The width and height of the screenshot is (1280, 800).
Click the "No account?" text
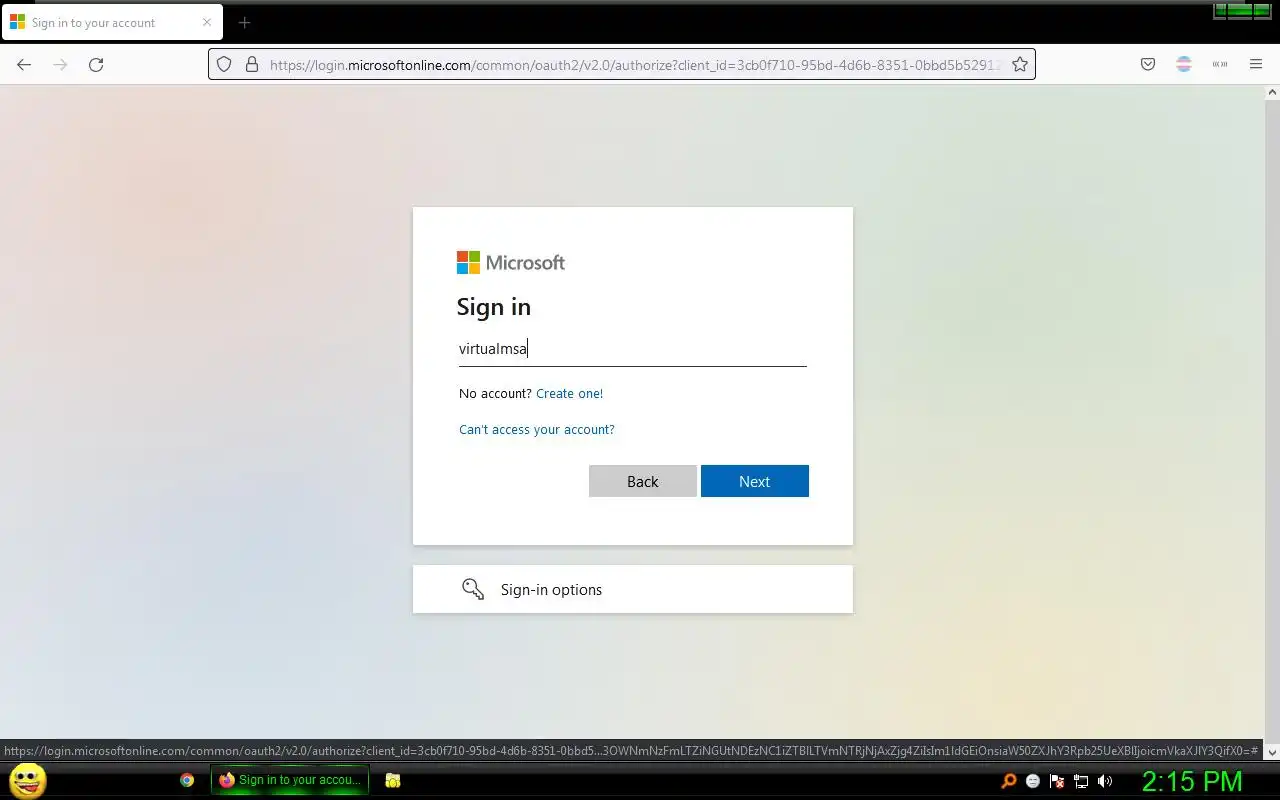495,393
